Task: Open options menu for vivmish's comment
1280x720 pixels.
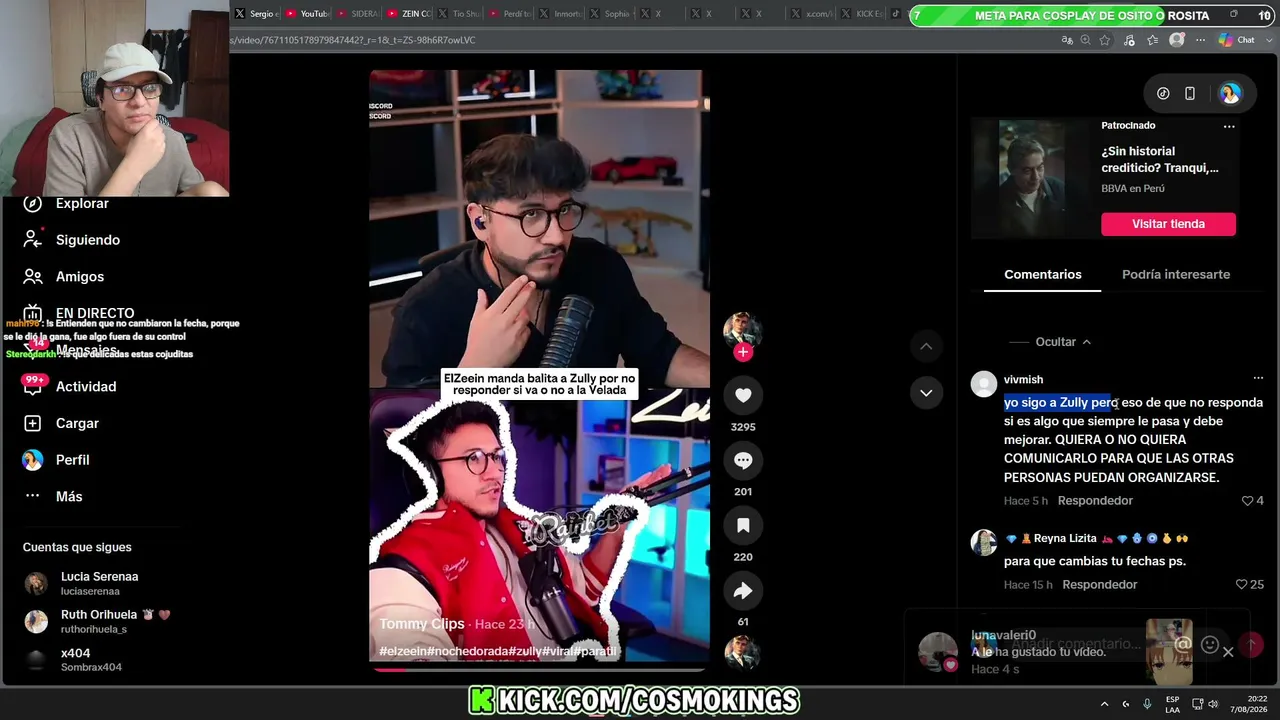Action: click(1258, 378)
